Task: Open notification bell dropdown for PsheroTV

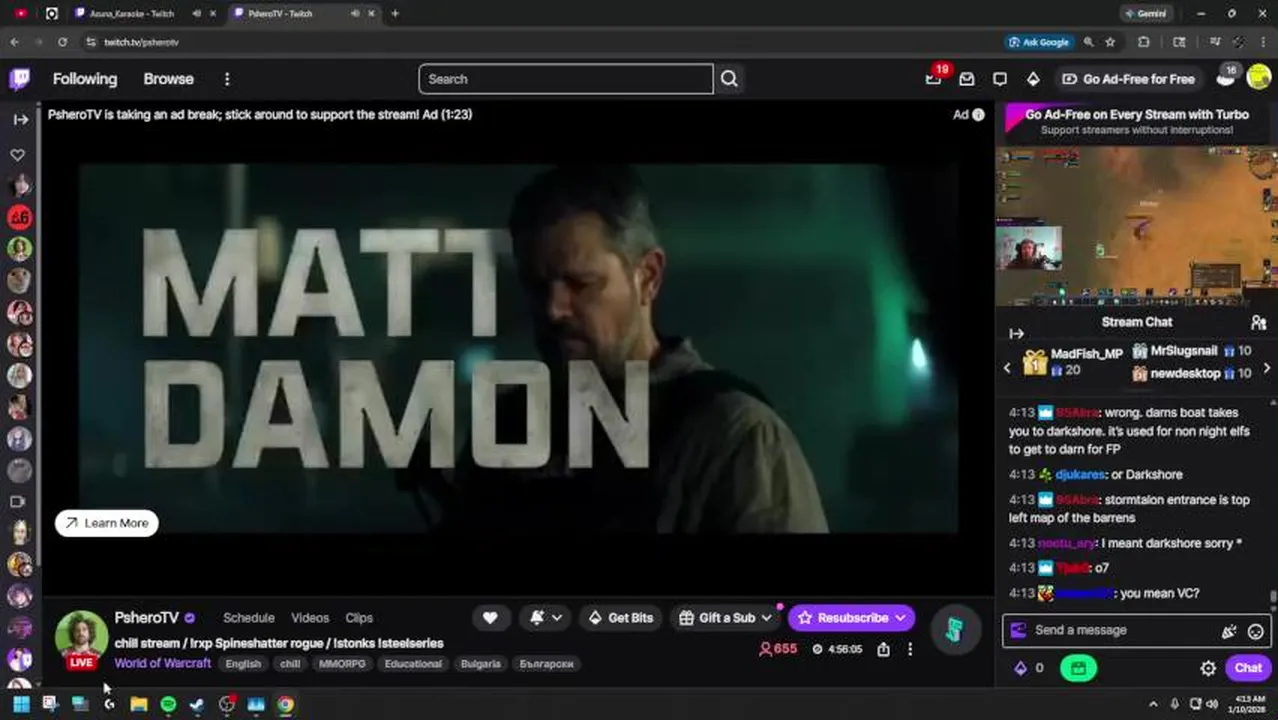Action: point(545,618)
